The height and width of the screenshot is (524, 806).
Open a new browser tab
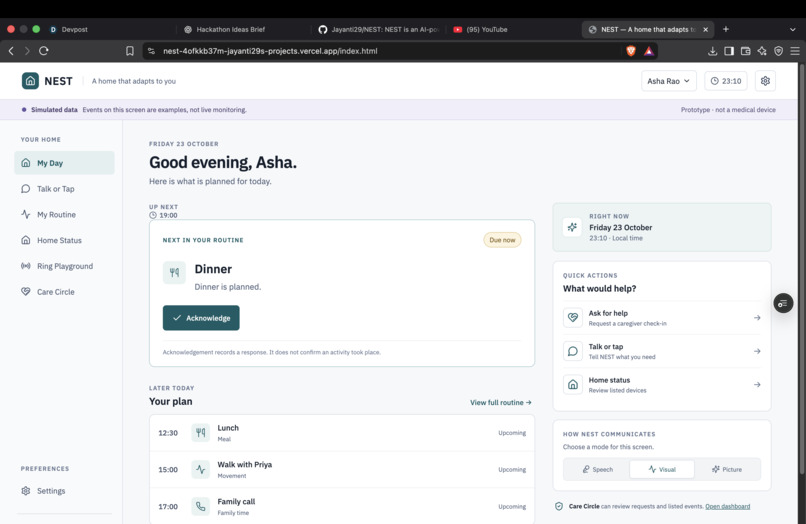pyautogui.click(x=726, y=29)
